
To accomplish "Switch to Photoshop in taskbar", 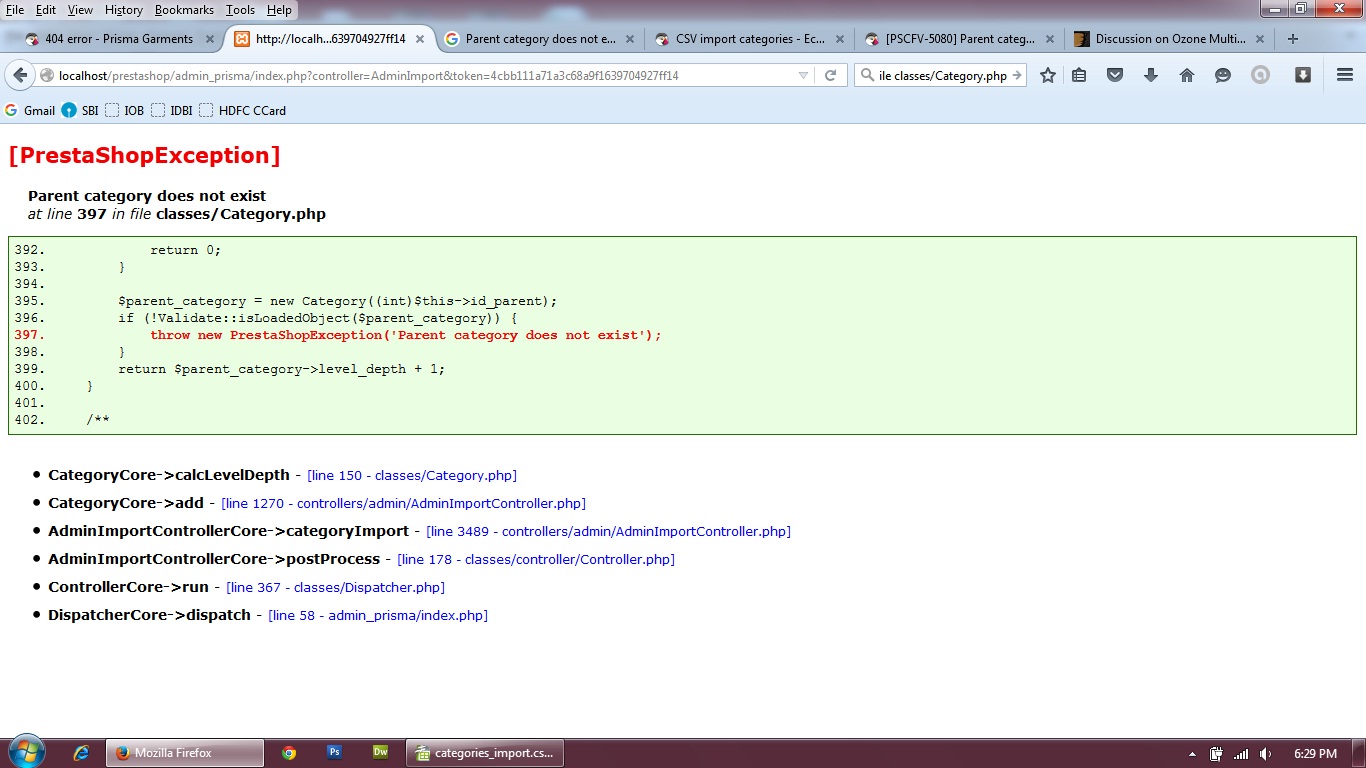I will point(335,752).
